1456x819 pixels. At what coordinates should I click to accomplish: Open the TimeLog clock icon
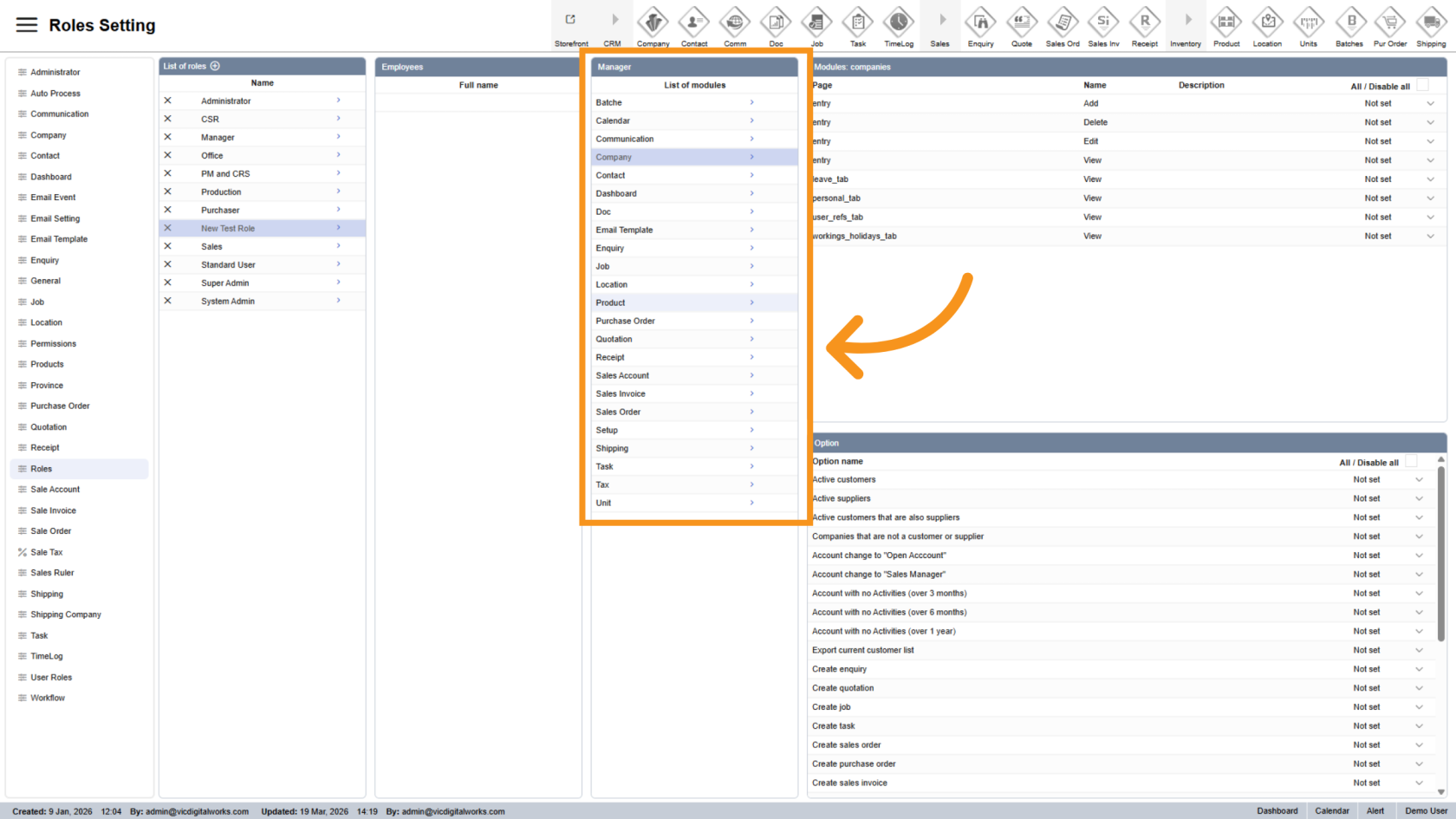tap(899, 22)
